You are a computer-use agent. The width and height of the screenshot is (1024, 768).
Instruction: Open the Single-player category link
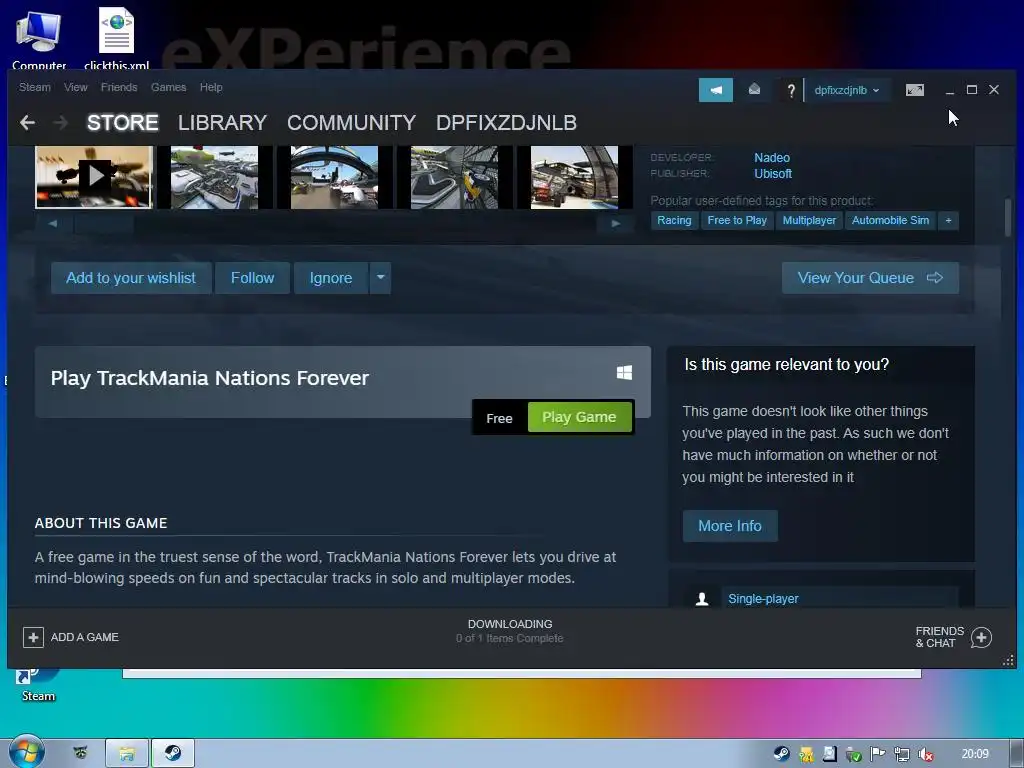click(763, 599)
